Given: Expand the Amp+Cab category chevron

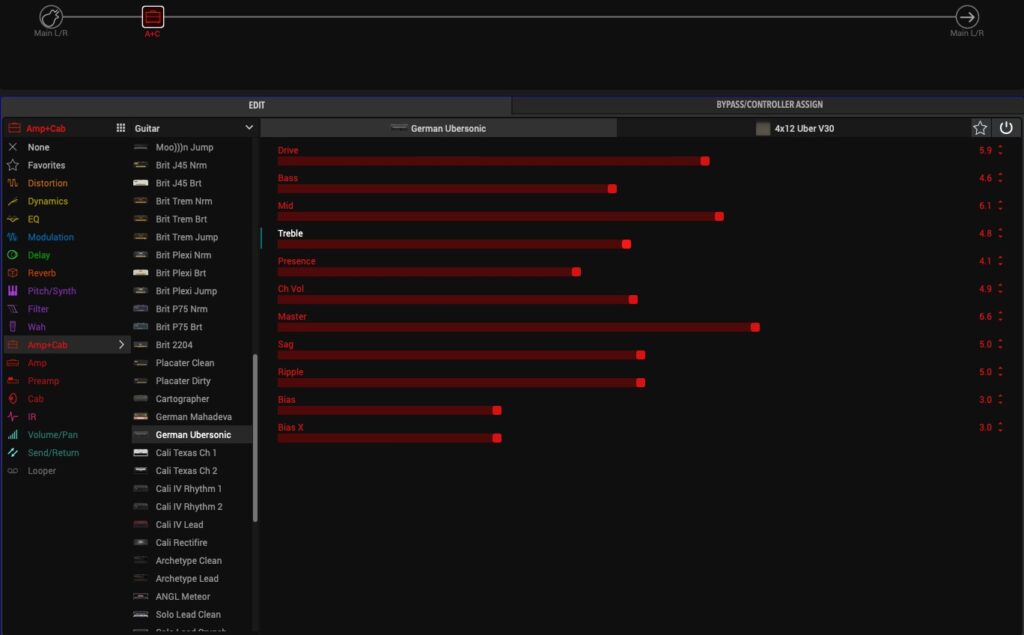Looking at the screenshot, I should click(122, 345).
